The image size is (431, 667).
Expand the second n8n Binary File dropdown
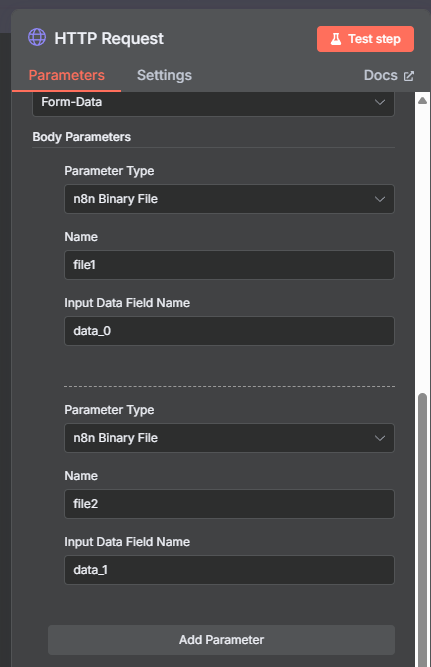tap(229, 438)
